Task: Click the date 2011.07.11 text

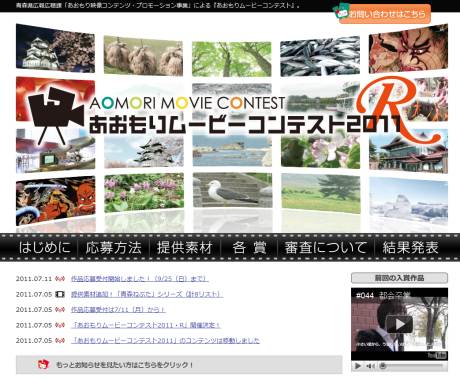Action: [34, 279]
